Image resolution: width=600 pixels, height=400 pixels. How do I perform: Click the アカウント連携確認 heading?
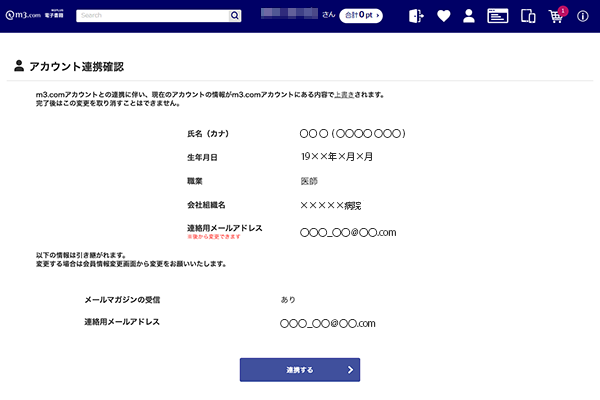(77, 66)
